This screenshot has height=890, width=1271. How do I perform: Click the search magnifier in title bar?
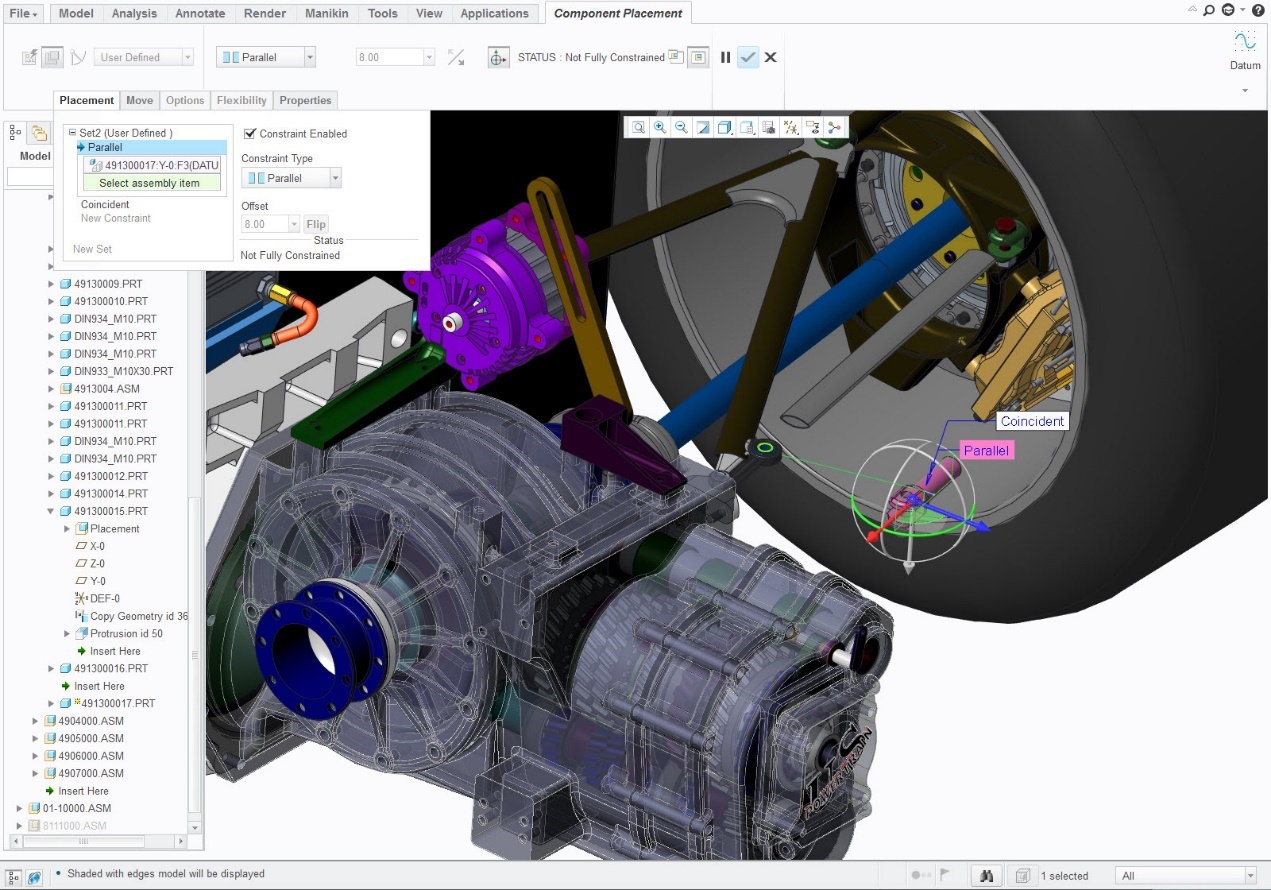[x=1209, y=10]
